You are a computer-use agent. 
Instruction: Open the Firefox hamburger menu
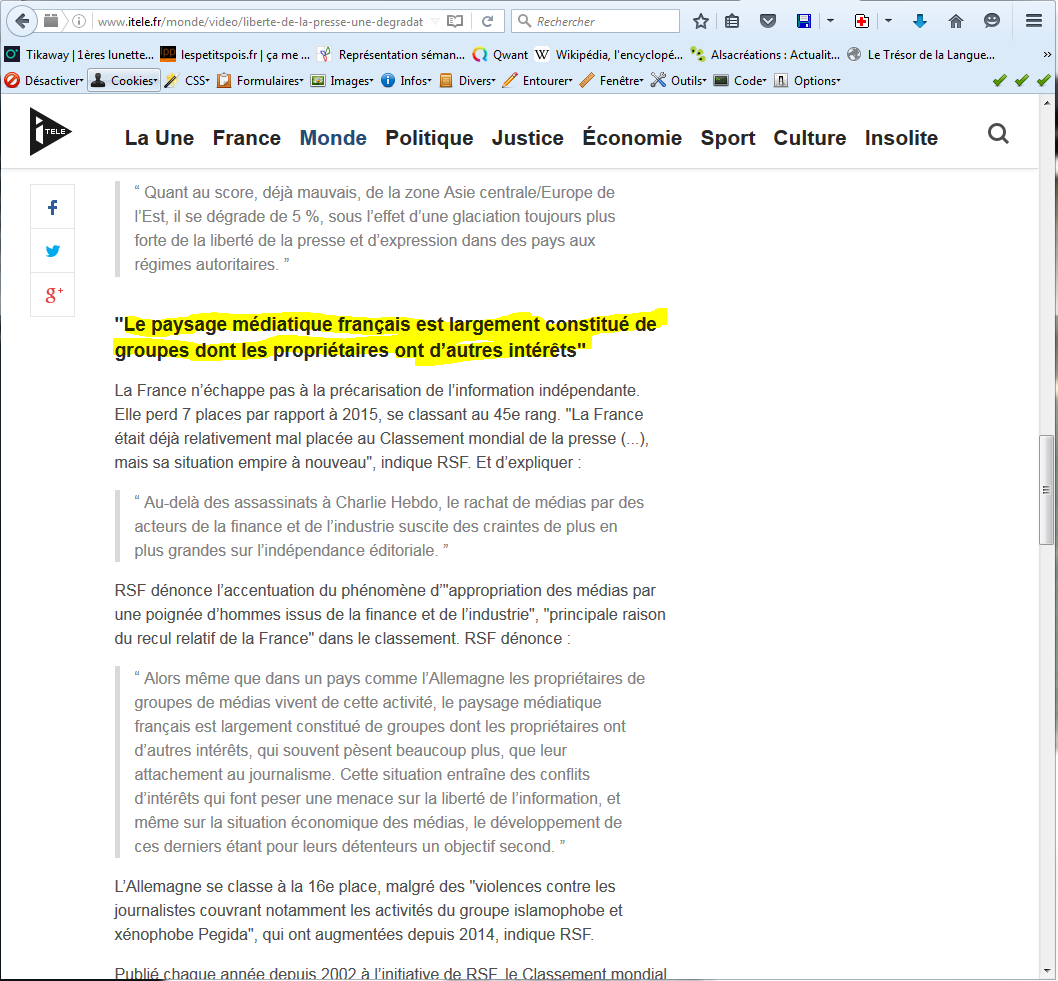pos(1034,21)
